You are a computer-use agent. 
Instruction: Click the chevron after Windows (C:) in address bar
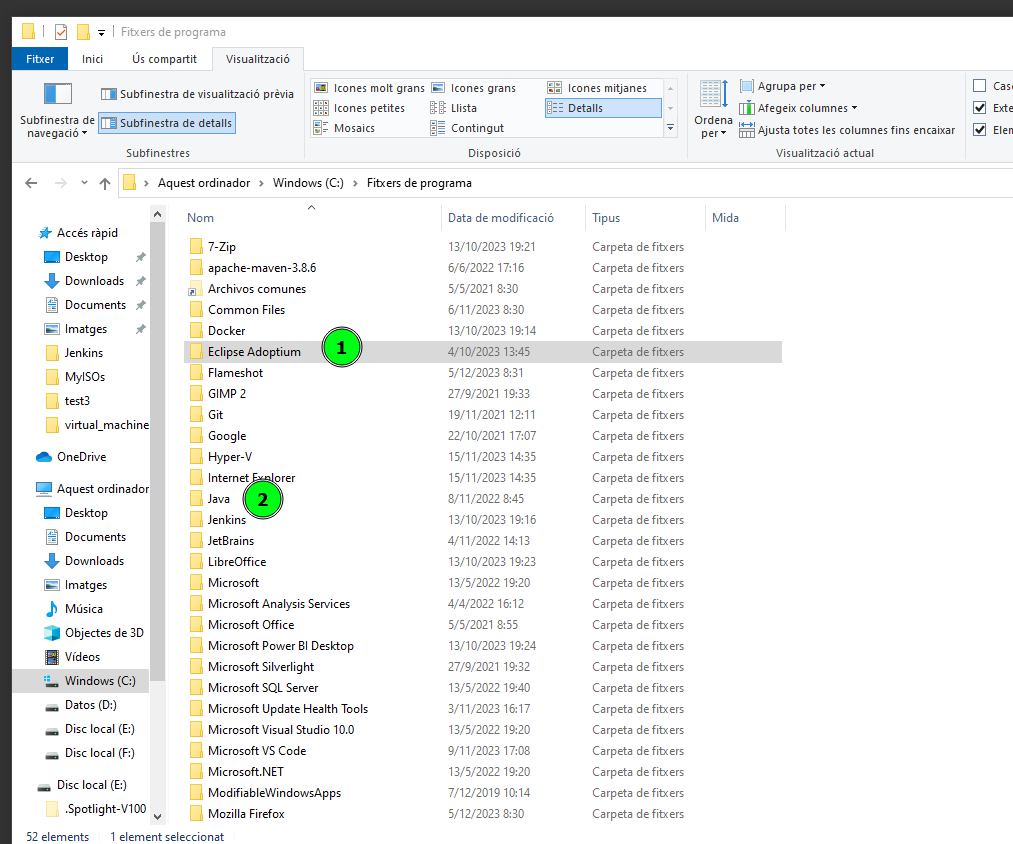[x=355, y=184]
